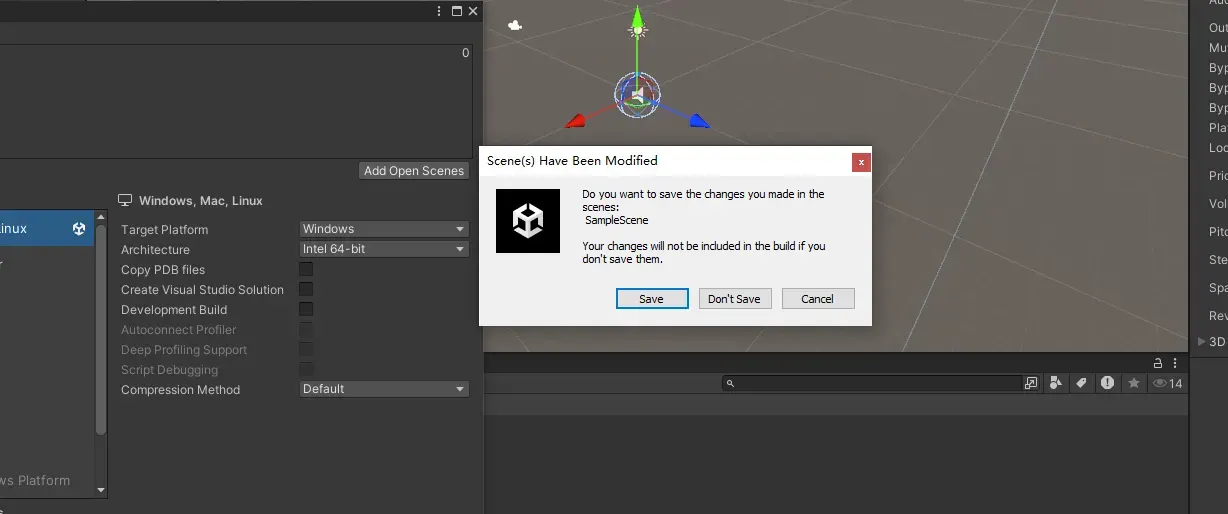Cancel the Scene(s) Have Been Modified dialog
This screenshot has width=1228, height=514.
[x=818, y=299]
